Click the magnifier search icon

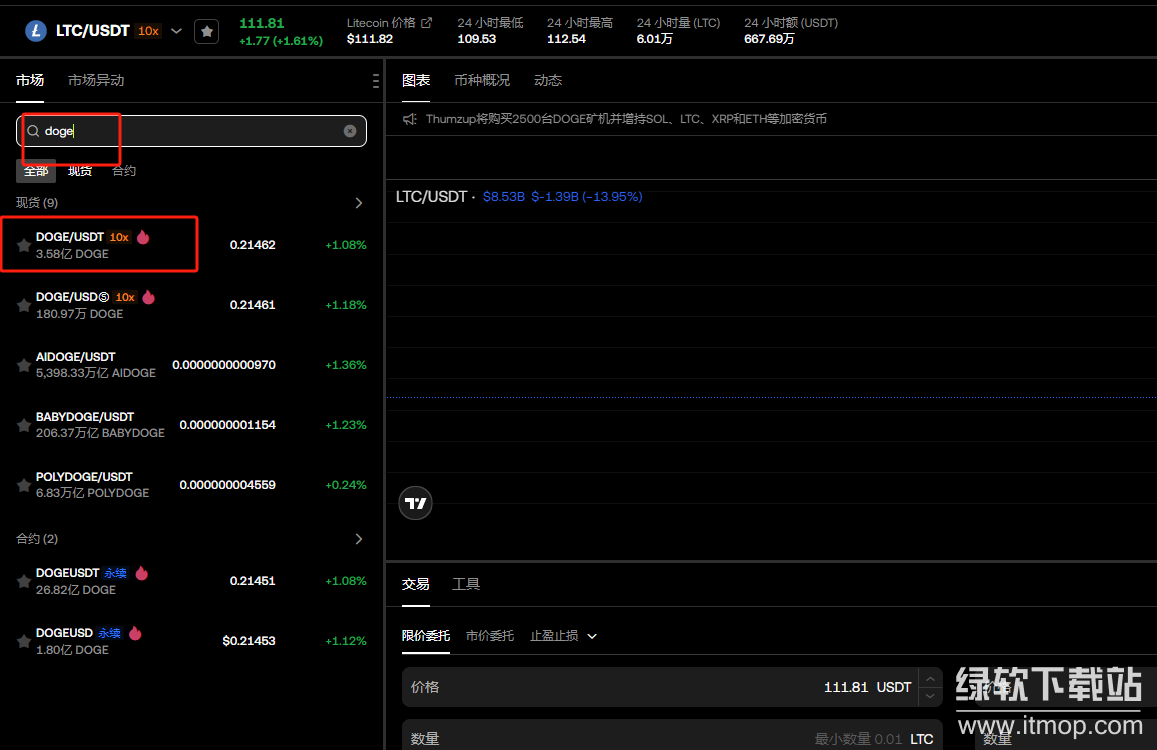tap(33, 131)
